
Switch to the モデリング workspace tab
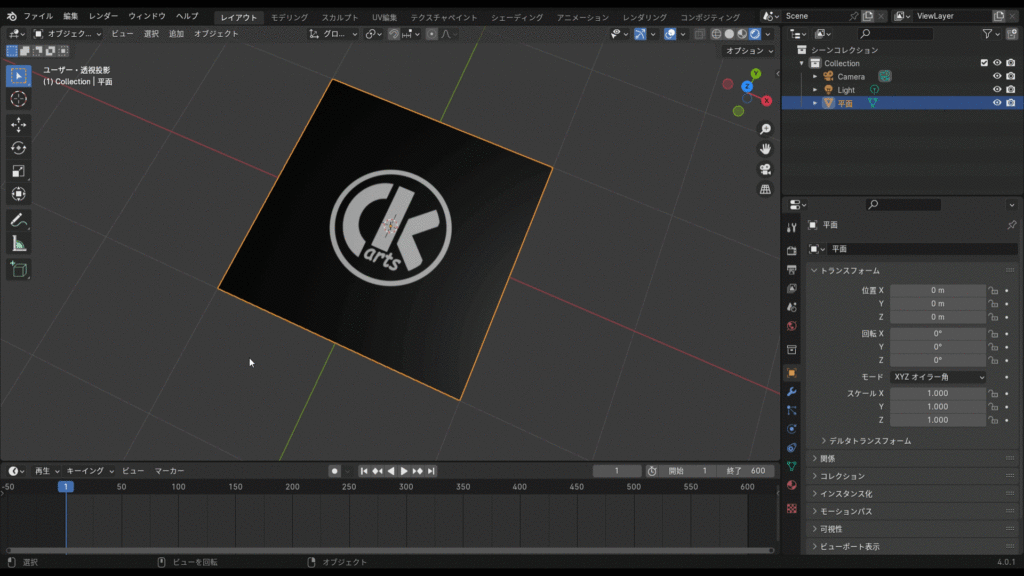coord(290,17)
